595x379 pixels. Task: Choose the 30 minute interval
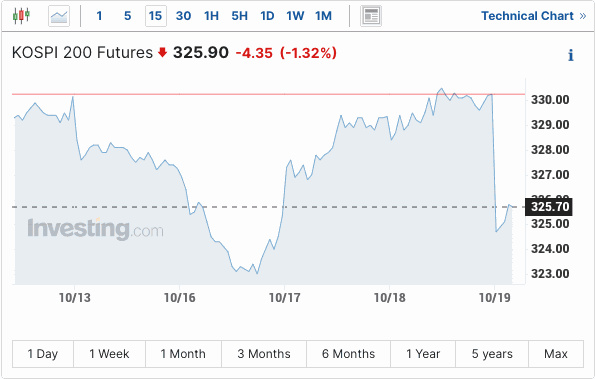point(183,16)
